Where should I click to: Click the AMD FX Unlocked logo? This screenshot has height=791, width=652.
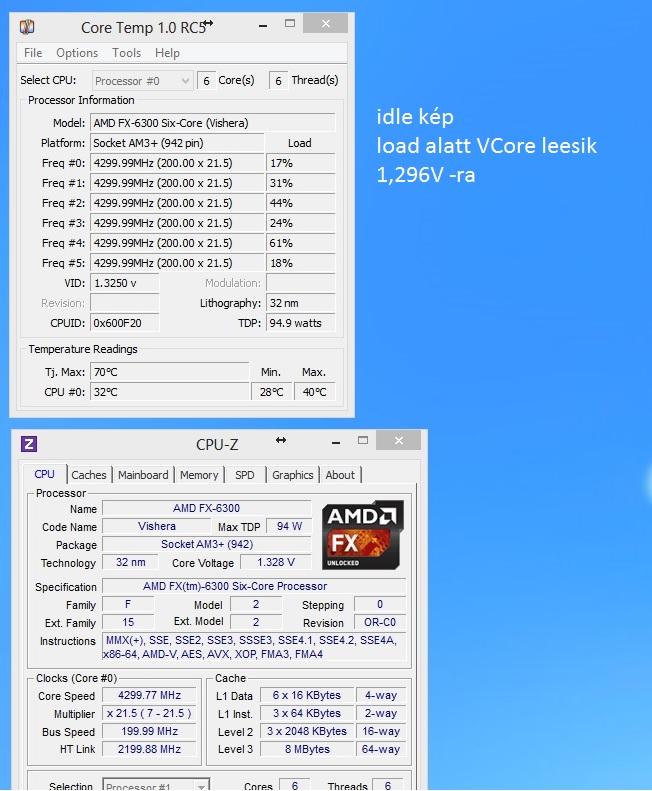pyautogui.click(x=363, y=535)
